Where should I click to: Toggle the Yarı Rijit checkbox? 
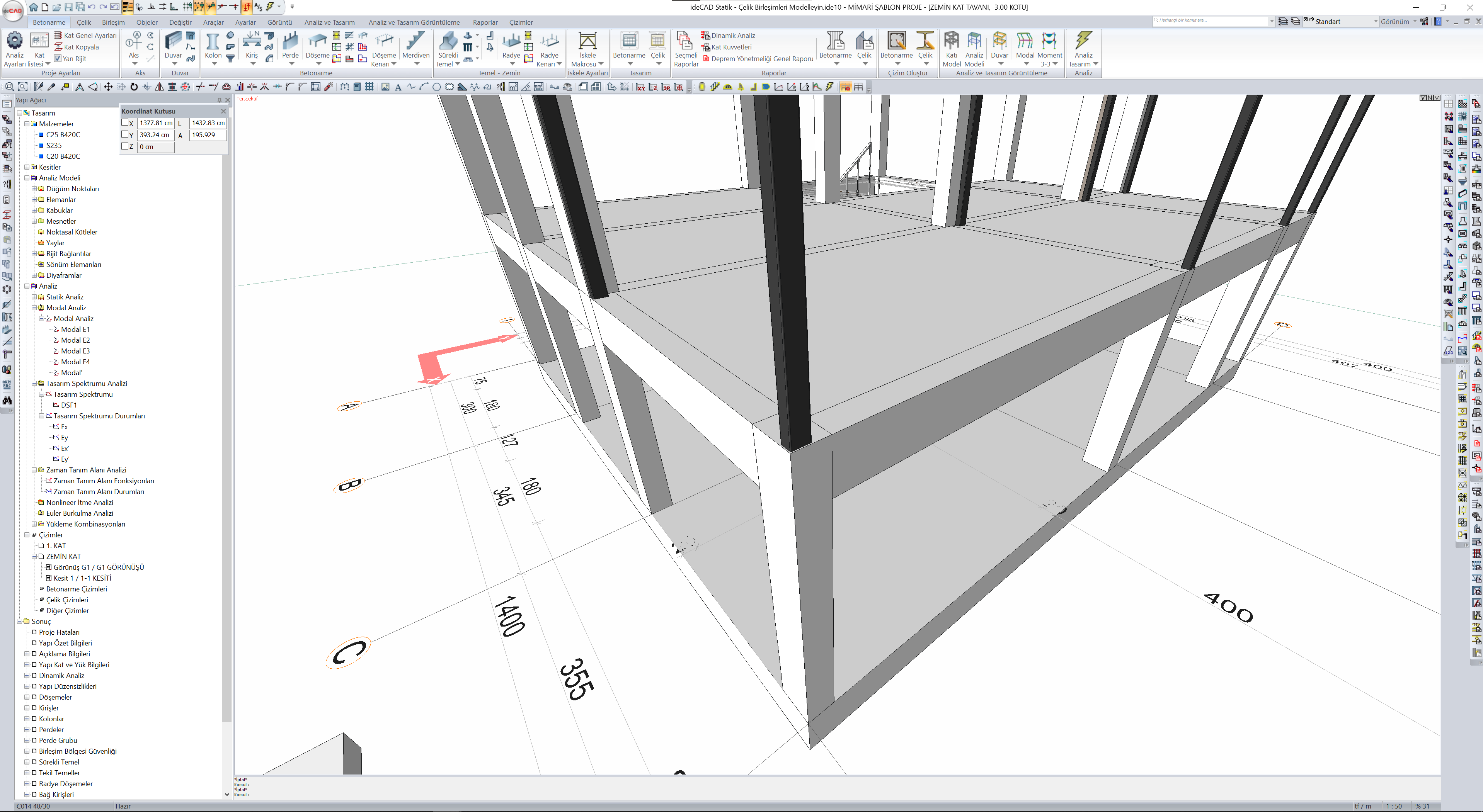coord(58,58)
